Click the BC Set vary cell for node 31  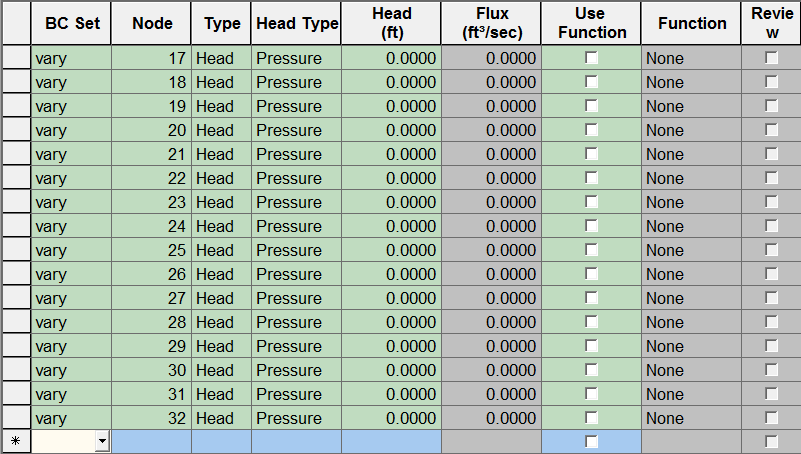click(71, 394)
